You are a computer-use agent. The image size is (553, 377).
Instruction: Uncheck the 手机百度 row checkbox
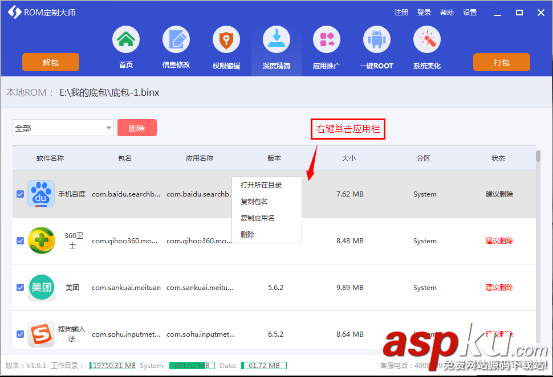[x=20, y=194]
